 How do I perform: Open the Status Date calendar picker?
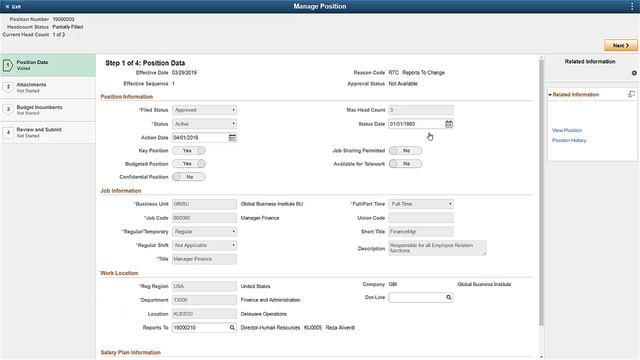coord(449,124)
